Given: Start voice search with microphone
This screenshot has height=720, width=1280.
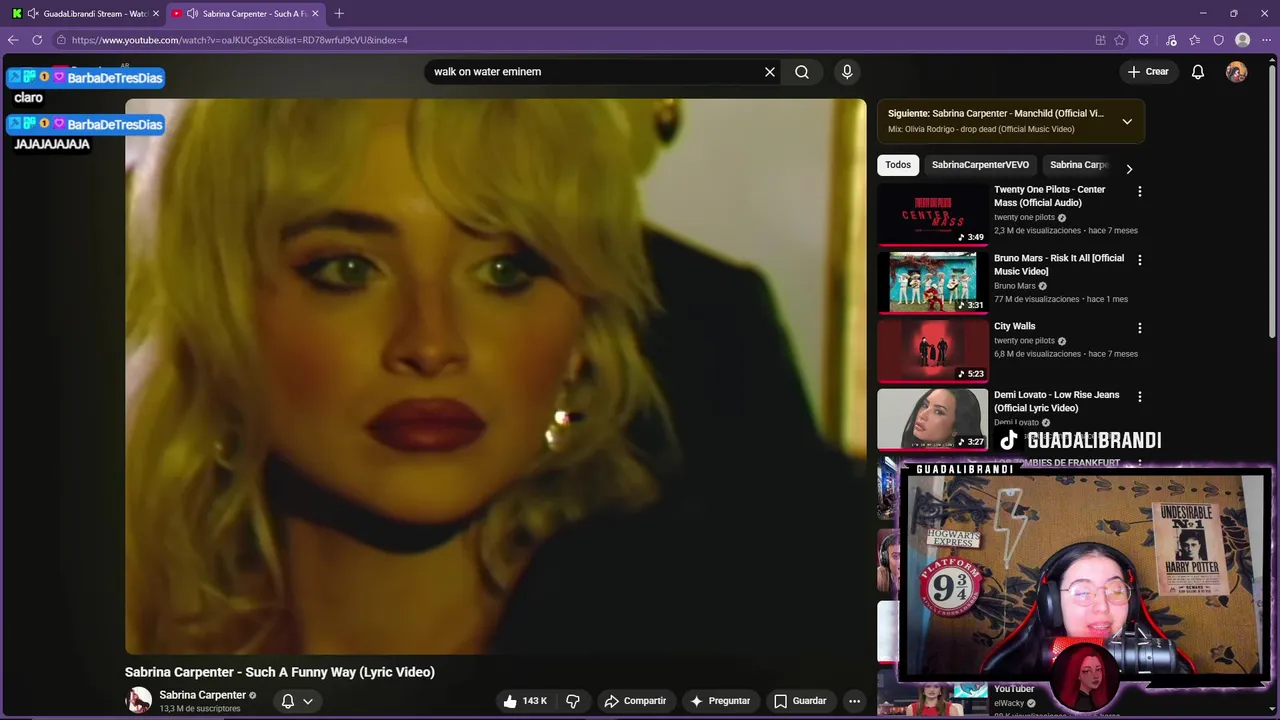Looking at the screenshot, I should tap(847, 72).
